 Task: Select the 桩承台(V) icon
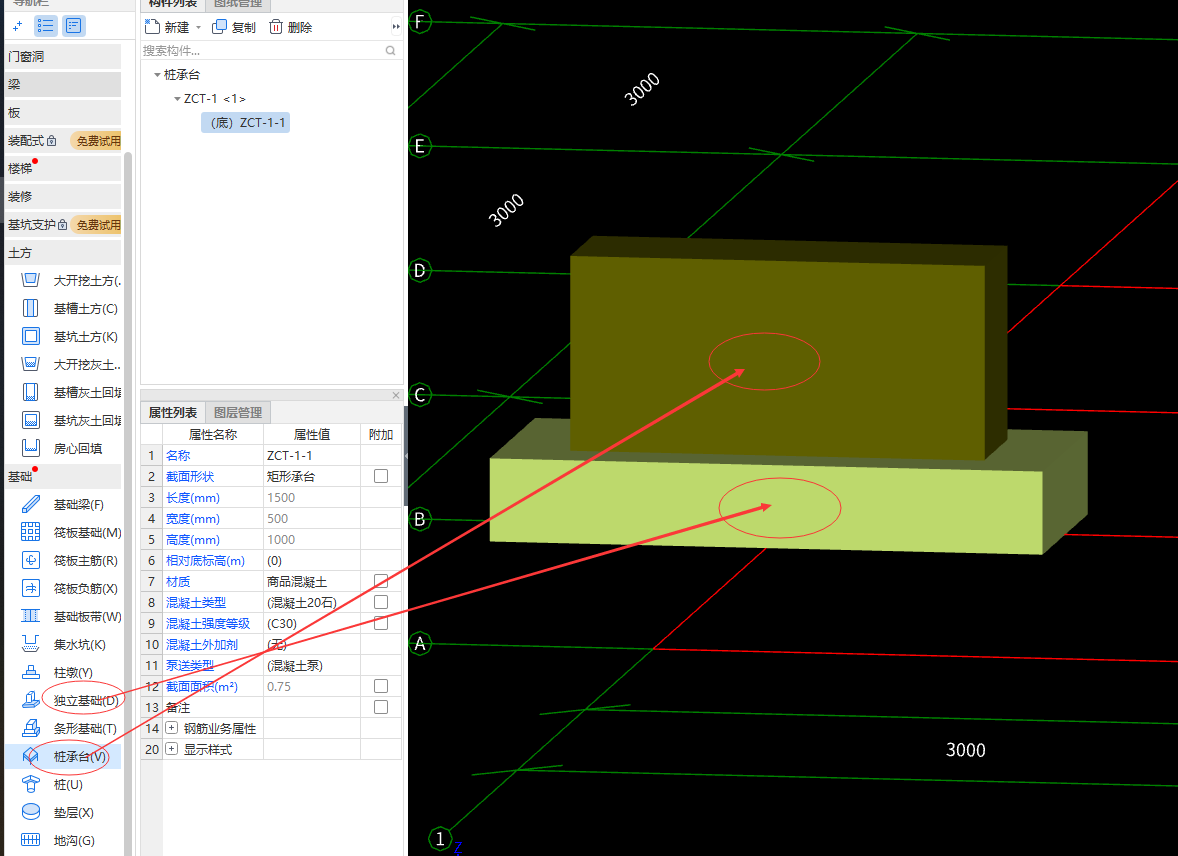click(x=31, y=756)
